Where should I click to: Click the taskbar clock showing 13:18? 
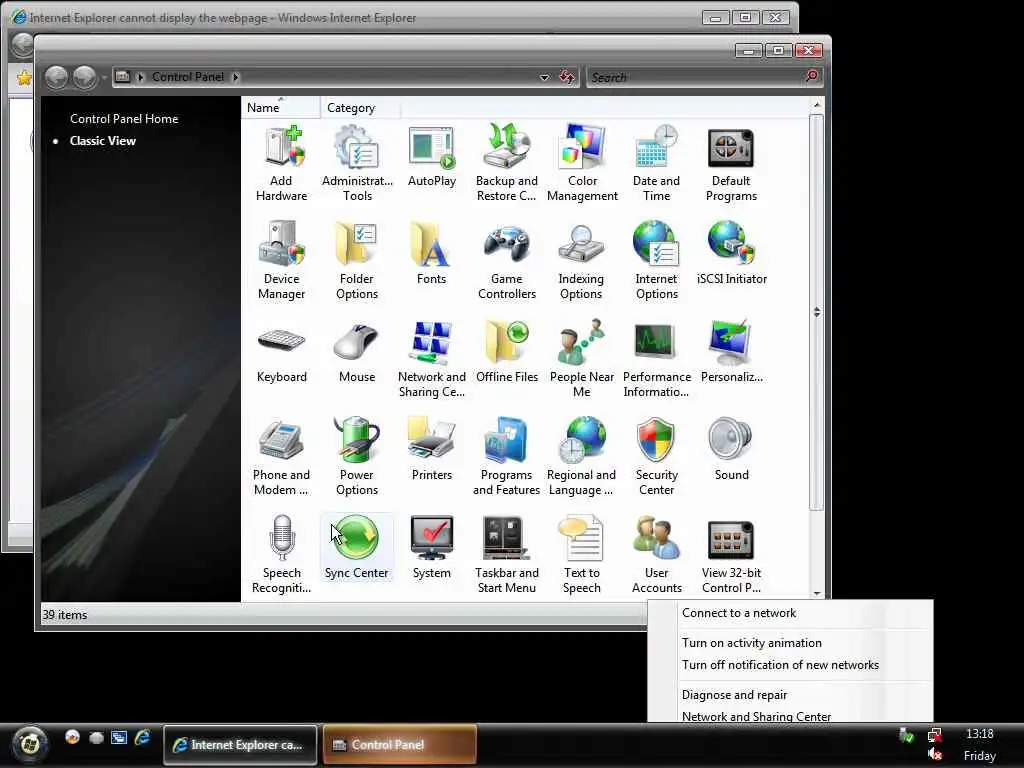tap(980, 734)
